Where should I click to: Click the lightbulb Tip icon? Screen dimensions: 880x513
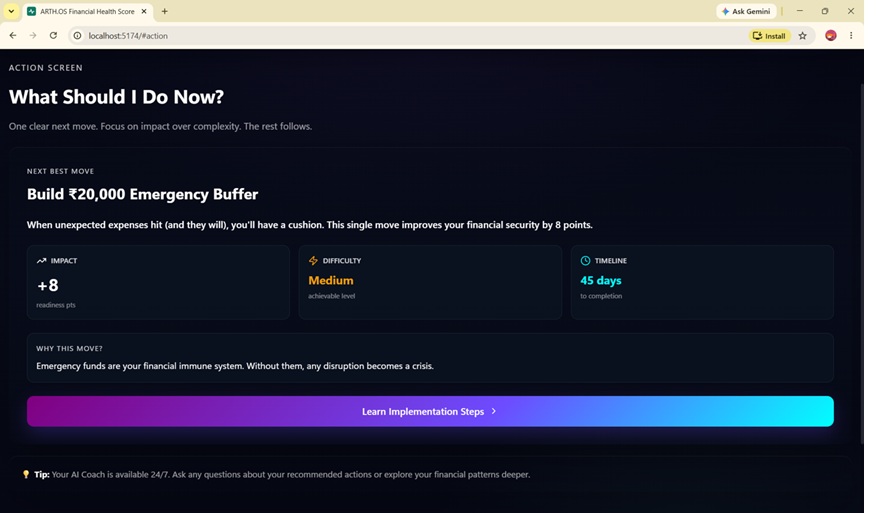tap(26, 474)
